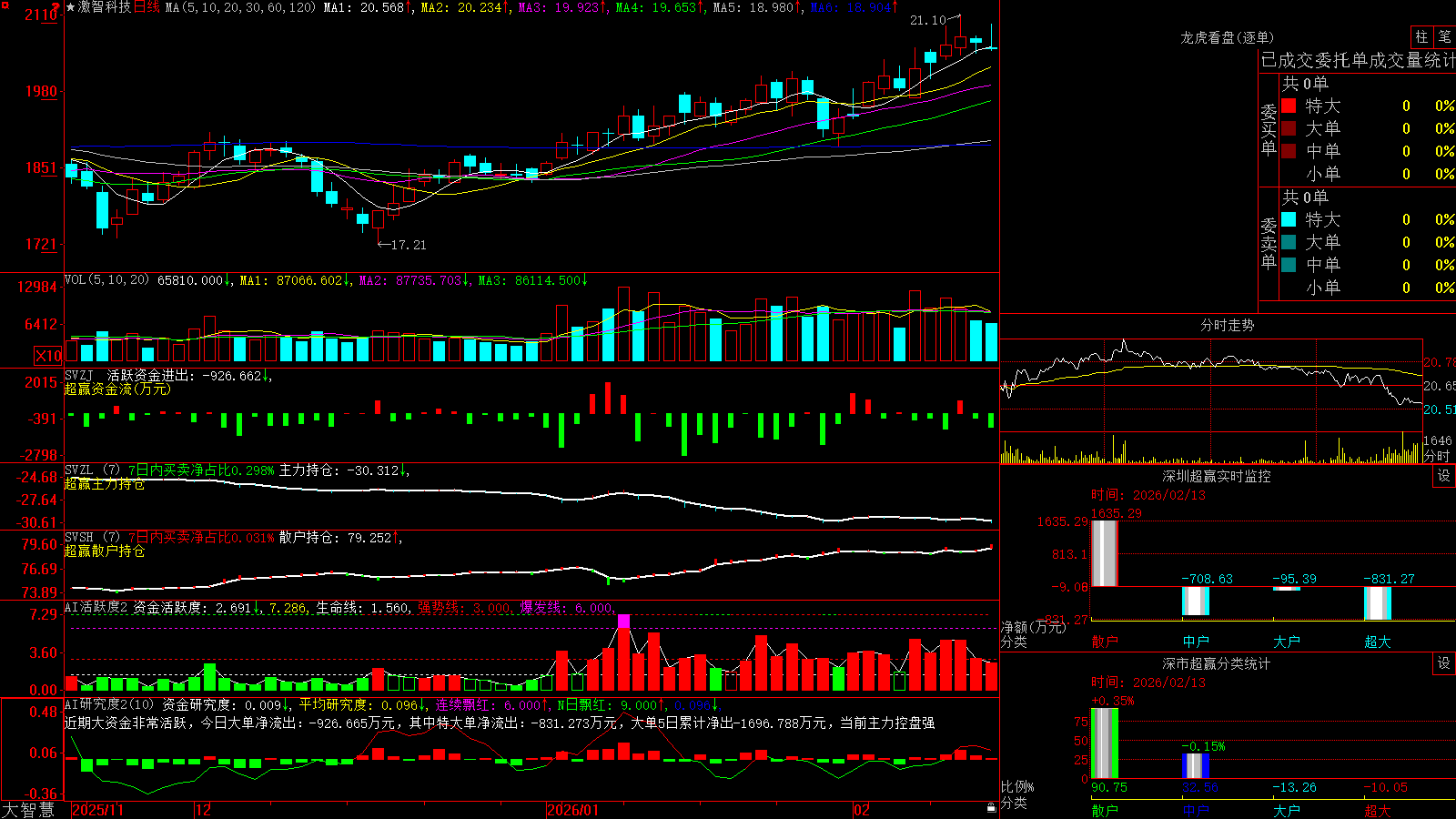
Task: Click the MA(5,10,20,30,60,120) indicator parameters
Action: [x=240, y=7]
